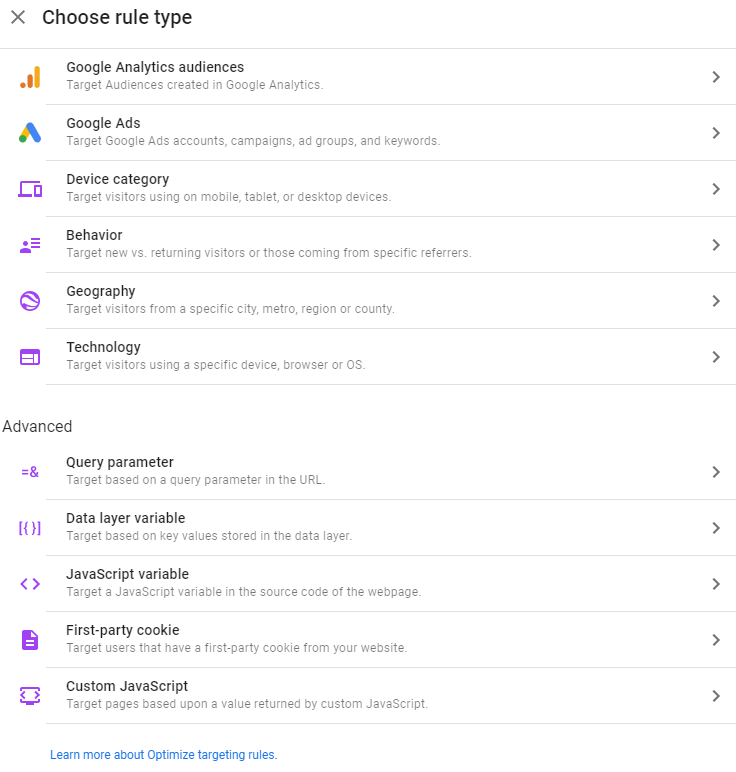Click the Geography globe icon
The width and height of the screenshot is (736, 772).
[30, 301]
